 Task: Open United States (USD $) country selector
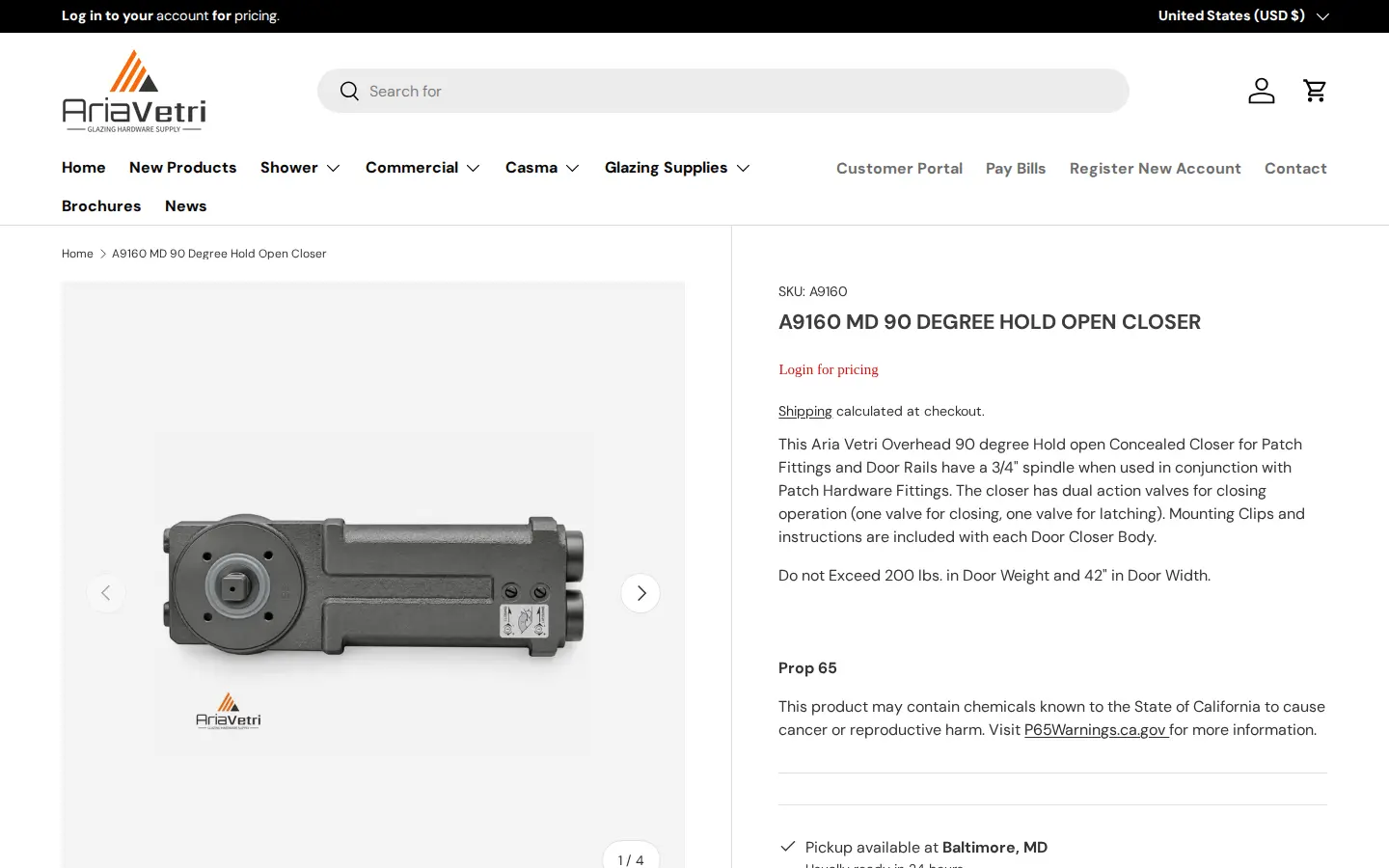click(1243, 16)
